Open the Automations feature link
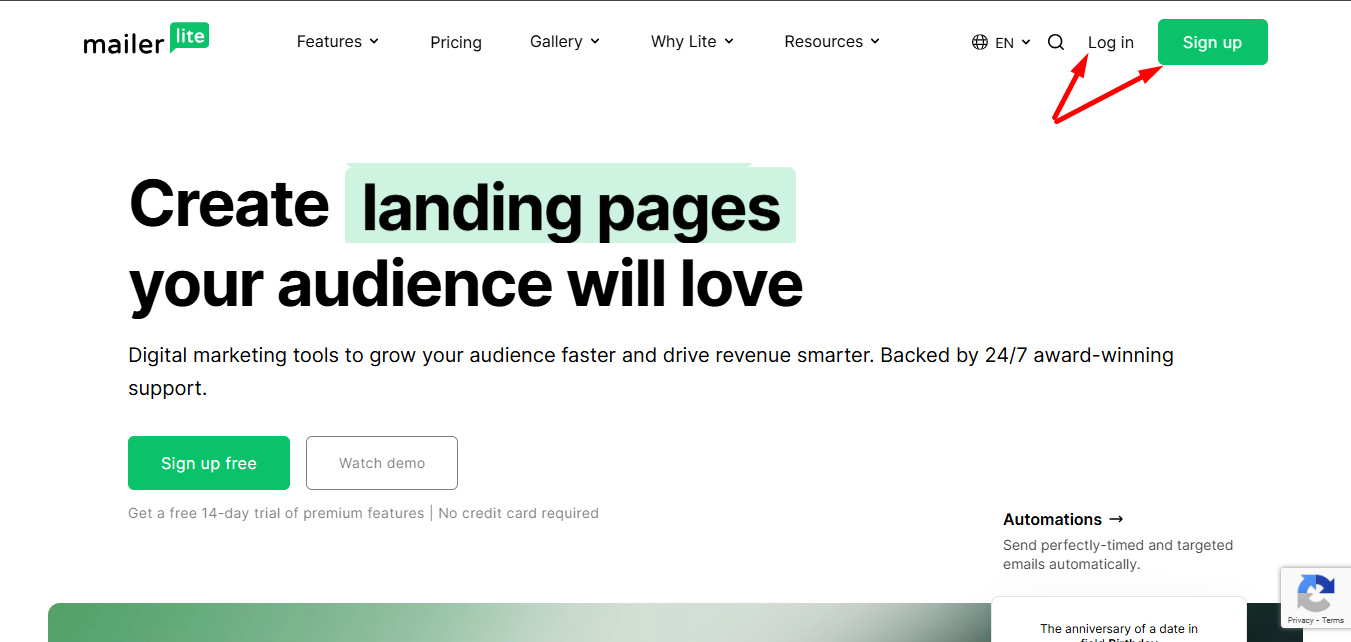This screenshot has height=642, width=1351. 1063,519
